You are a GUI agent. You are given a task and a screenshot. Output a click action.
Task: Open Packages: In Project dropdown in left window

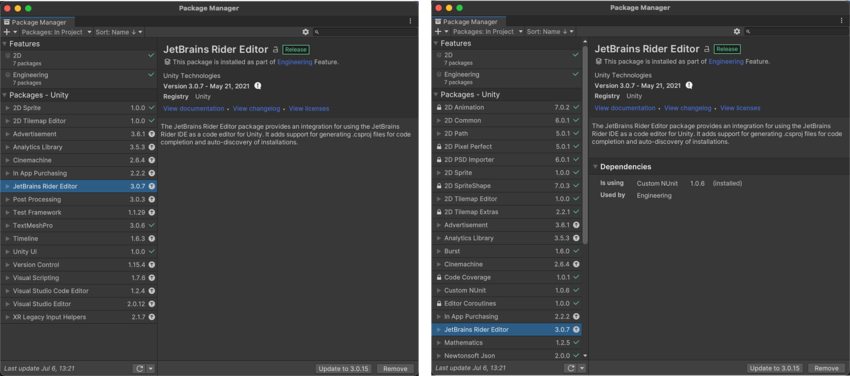[x=56, y=32]
